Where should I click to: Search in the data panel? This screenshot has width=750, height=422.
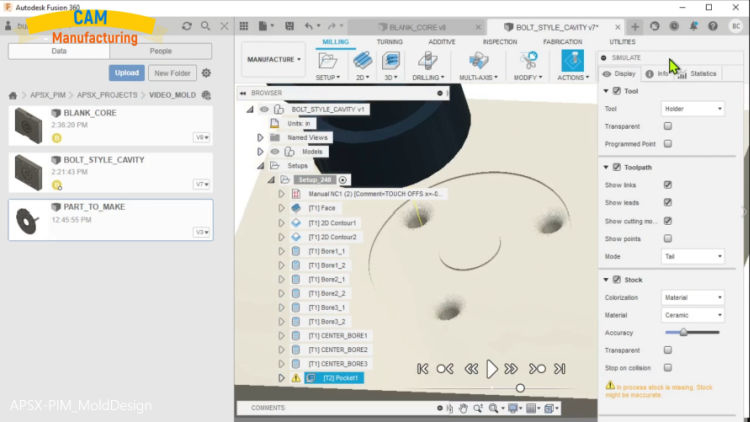point(205,26)
